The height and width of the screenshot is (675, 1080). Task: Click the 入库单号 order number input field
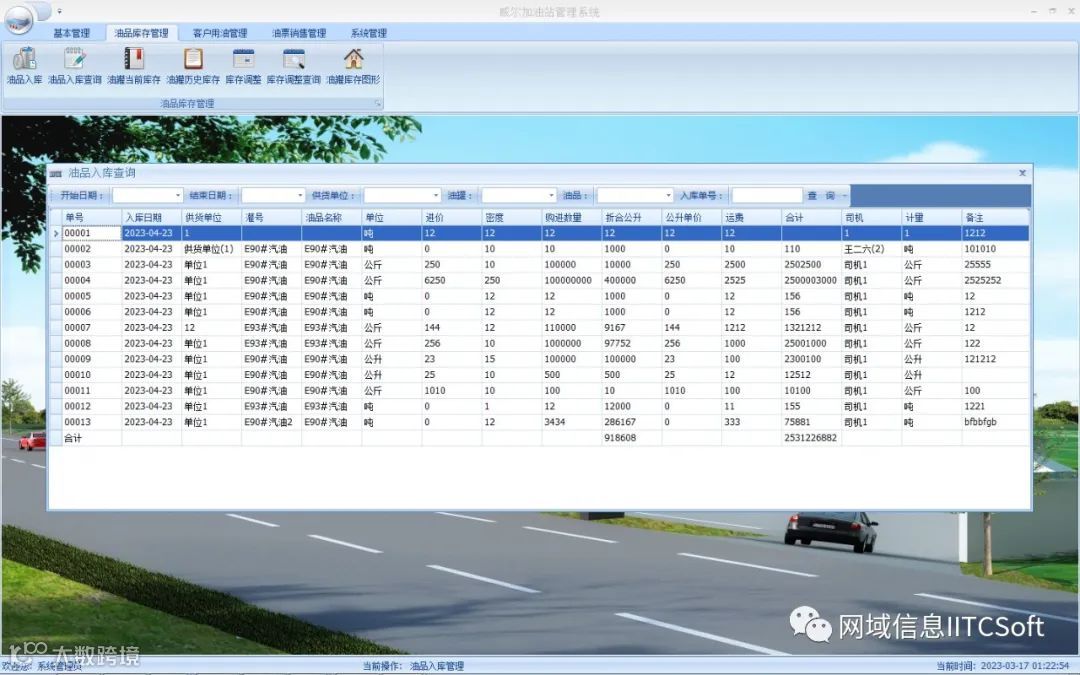(x=767, y=196)
